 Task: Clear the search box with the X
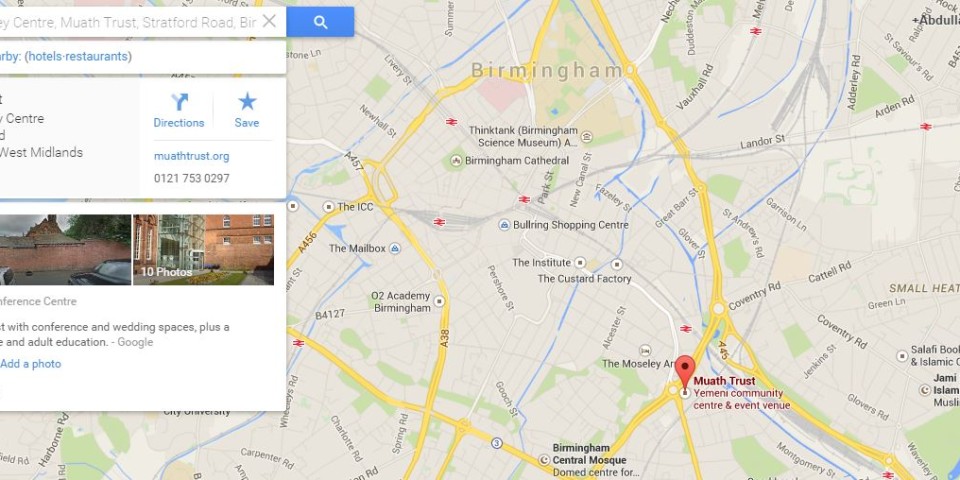pos(269,21)
